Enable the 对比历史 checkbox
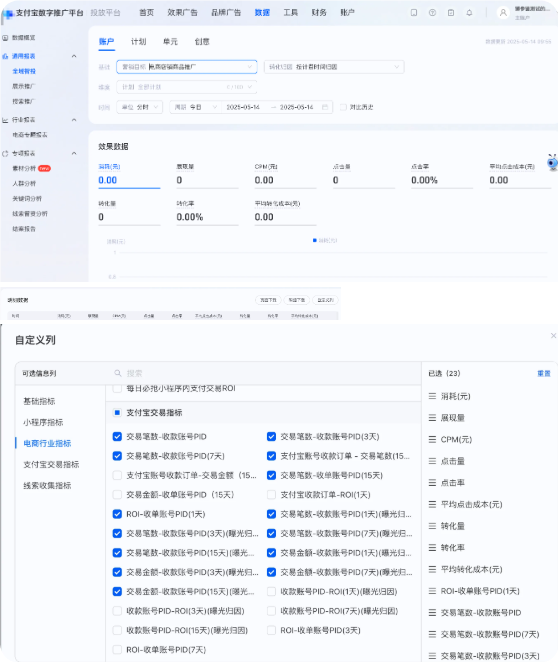This screenshot has width=558, height=662. [343, 107]
